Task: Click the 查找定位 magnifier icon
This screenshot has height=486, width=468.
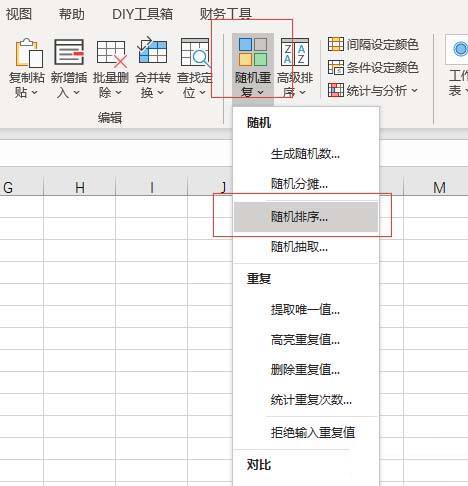Action: coord(195,53)
